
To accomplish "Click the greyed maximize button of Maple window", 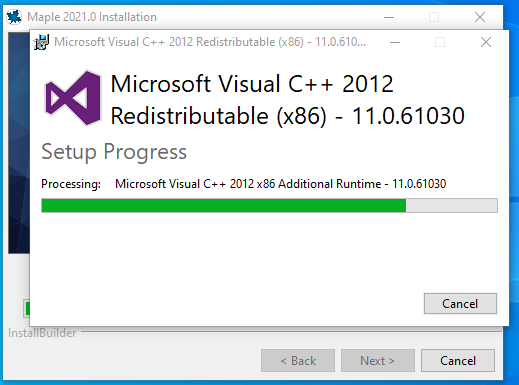I will point(434,17).
